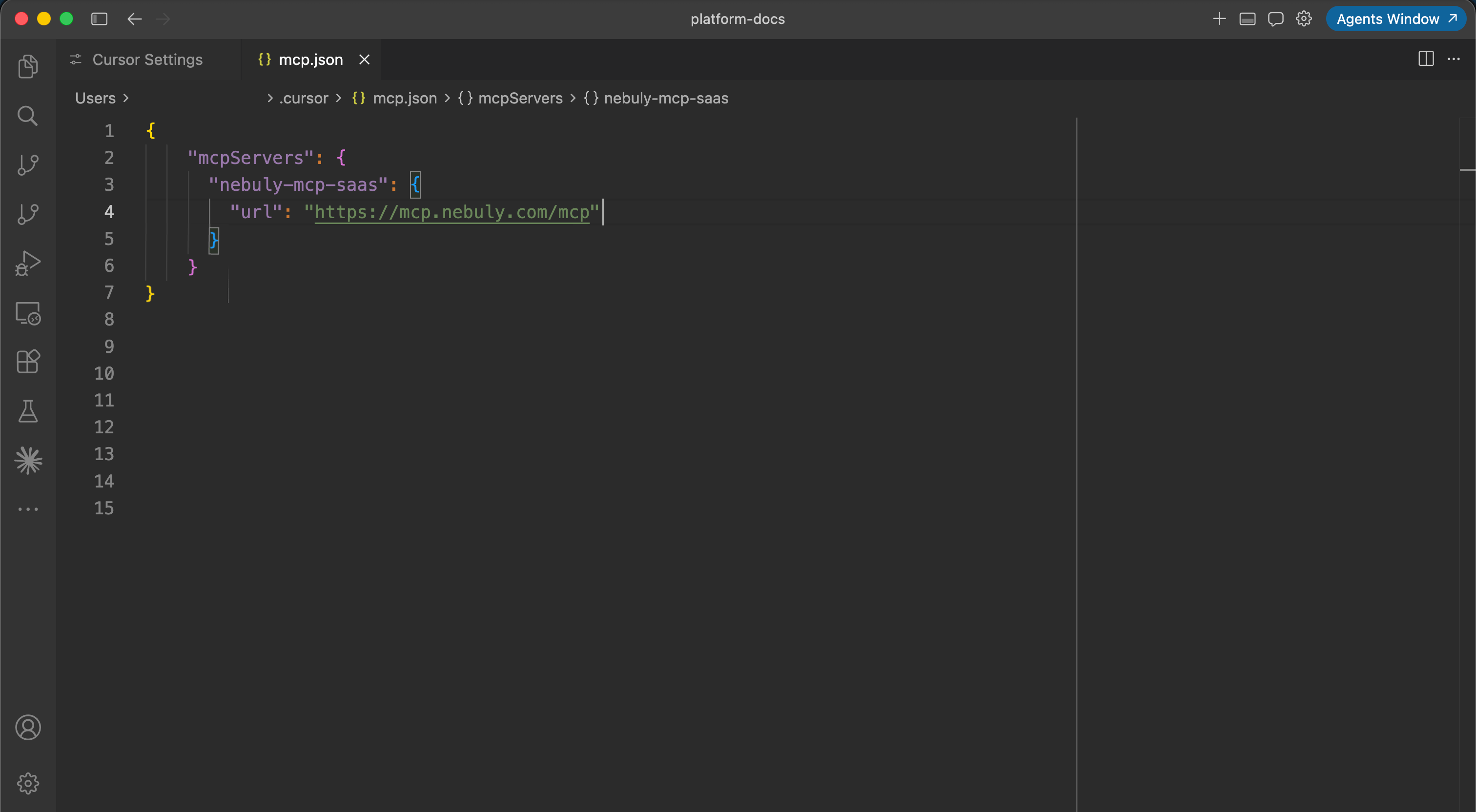Open the Extensions blocks icon

pos(27,362)
